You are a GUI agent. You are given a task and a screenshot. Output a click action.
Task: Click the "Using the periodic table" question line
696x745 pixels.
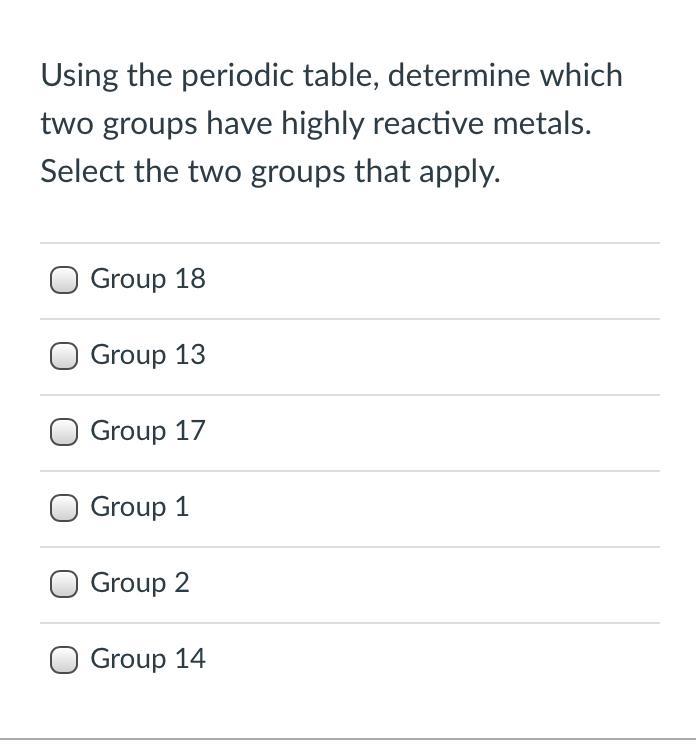(331, 76)
